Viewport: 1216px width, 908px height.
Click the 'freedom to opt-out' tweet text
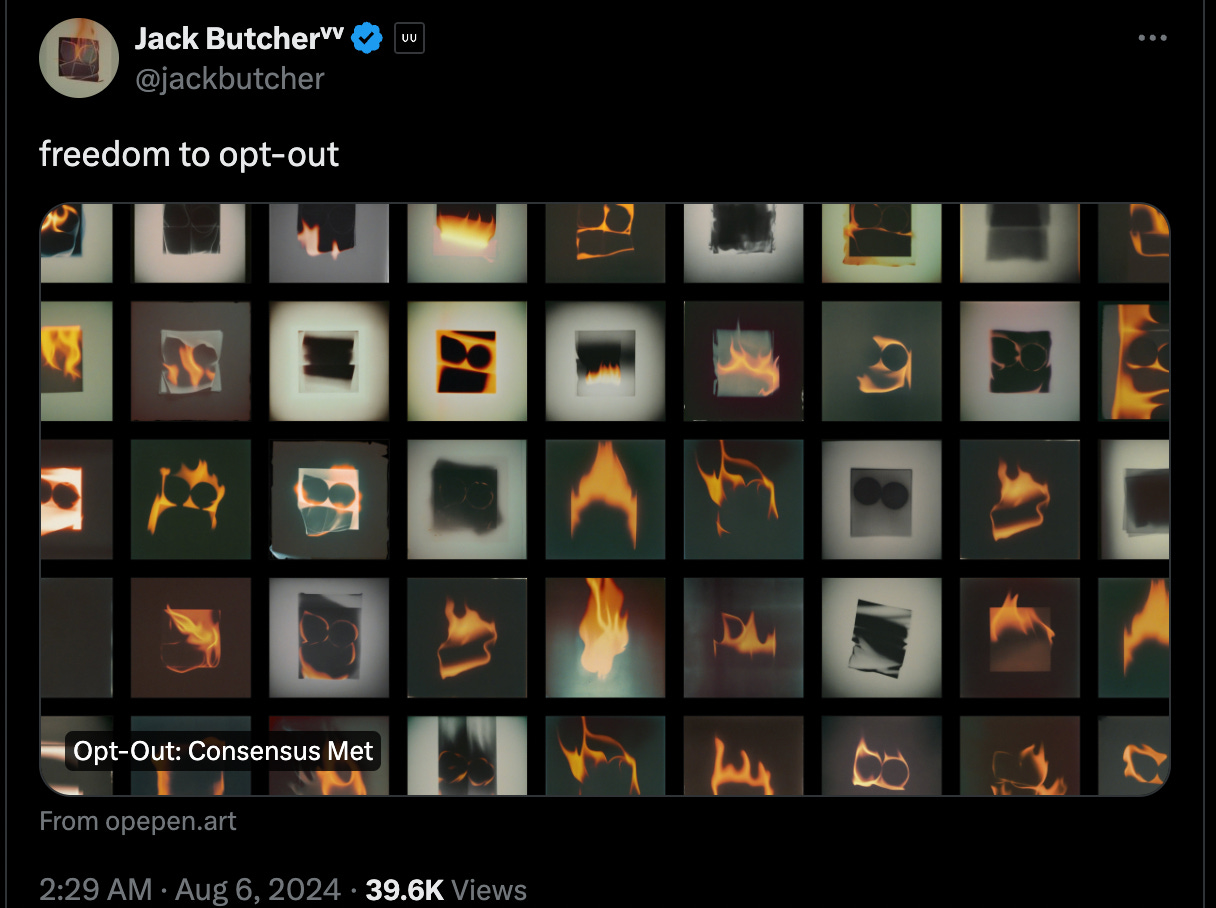click(189, 154)
